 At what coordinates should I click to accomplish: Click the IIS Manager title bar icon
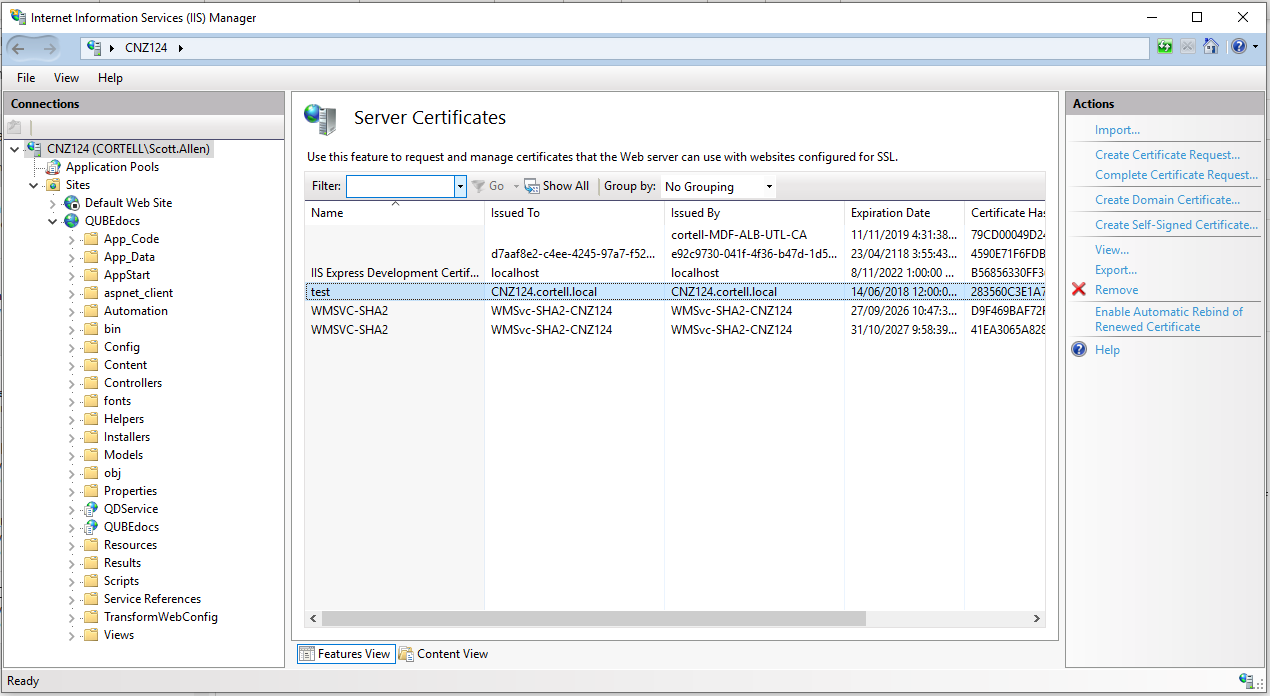(17, 17)
